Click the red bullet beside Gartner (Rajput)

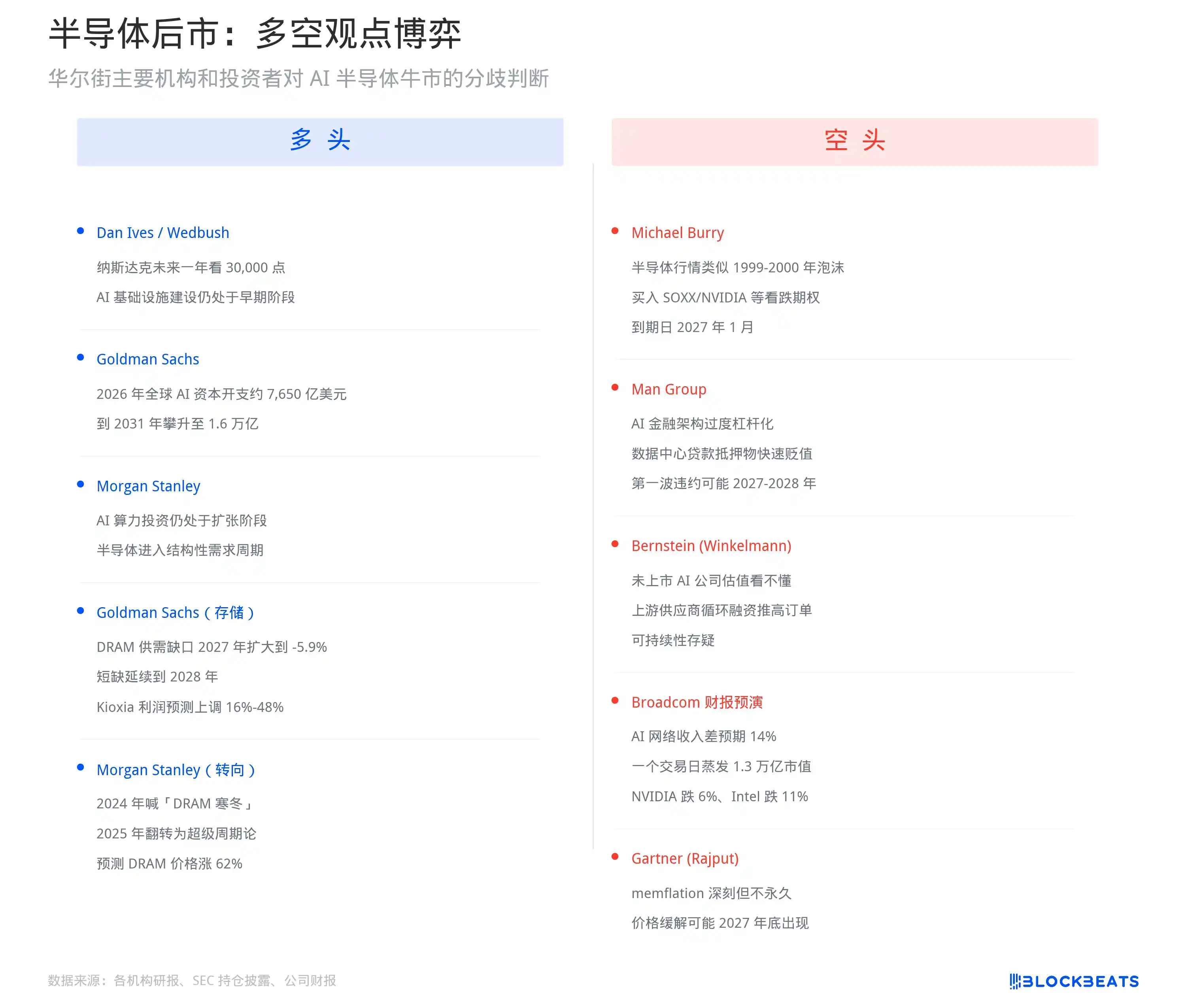615,857
